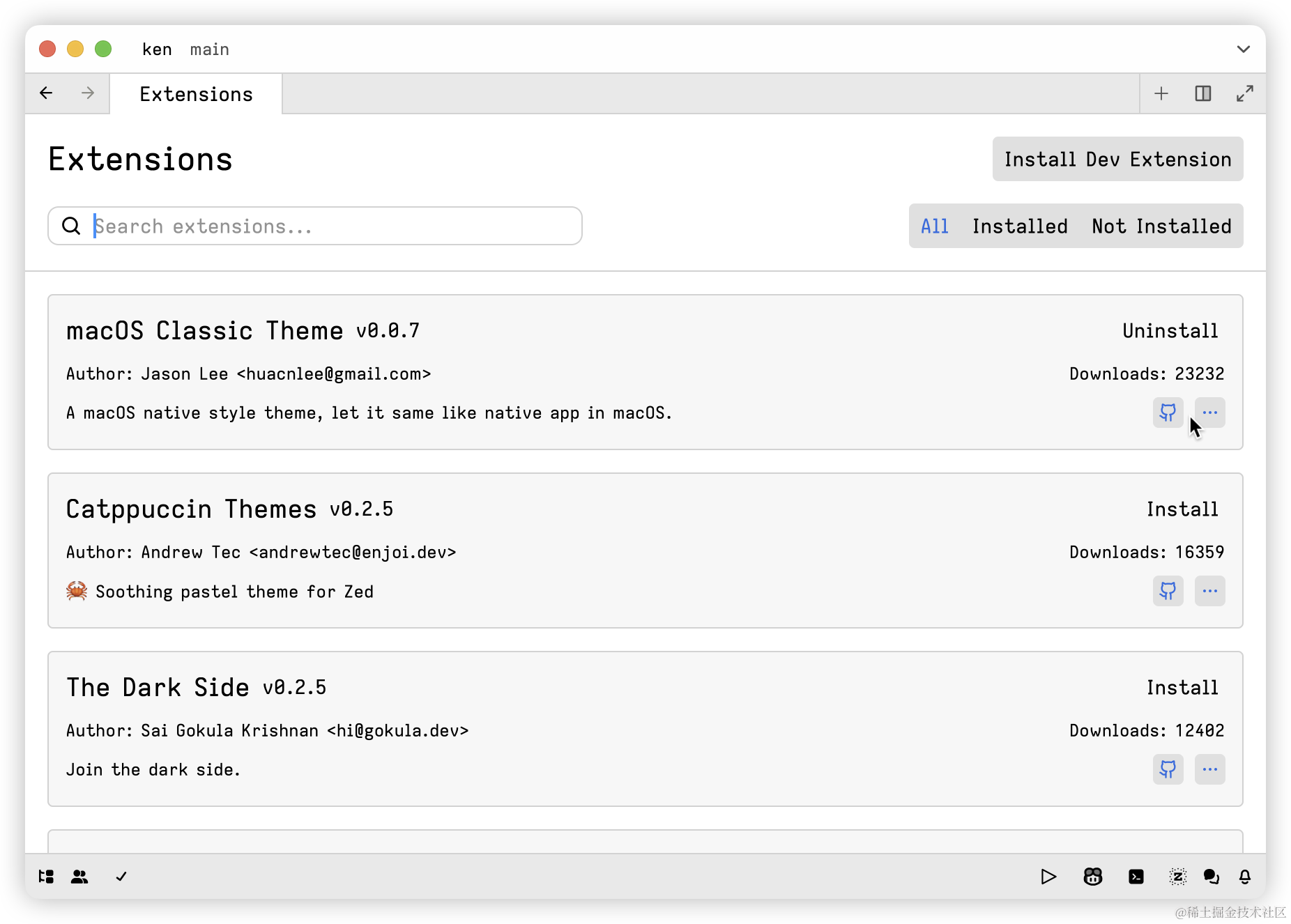This screenshot has width=1291, height=924.
Task: Install The Dark Side extension
Action: 1182,687
